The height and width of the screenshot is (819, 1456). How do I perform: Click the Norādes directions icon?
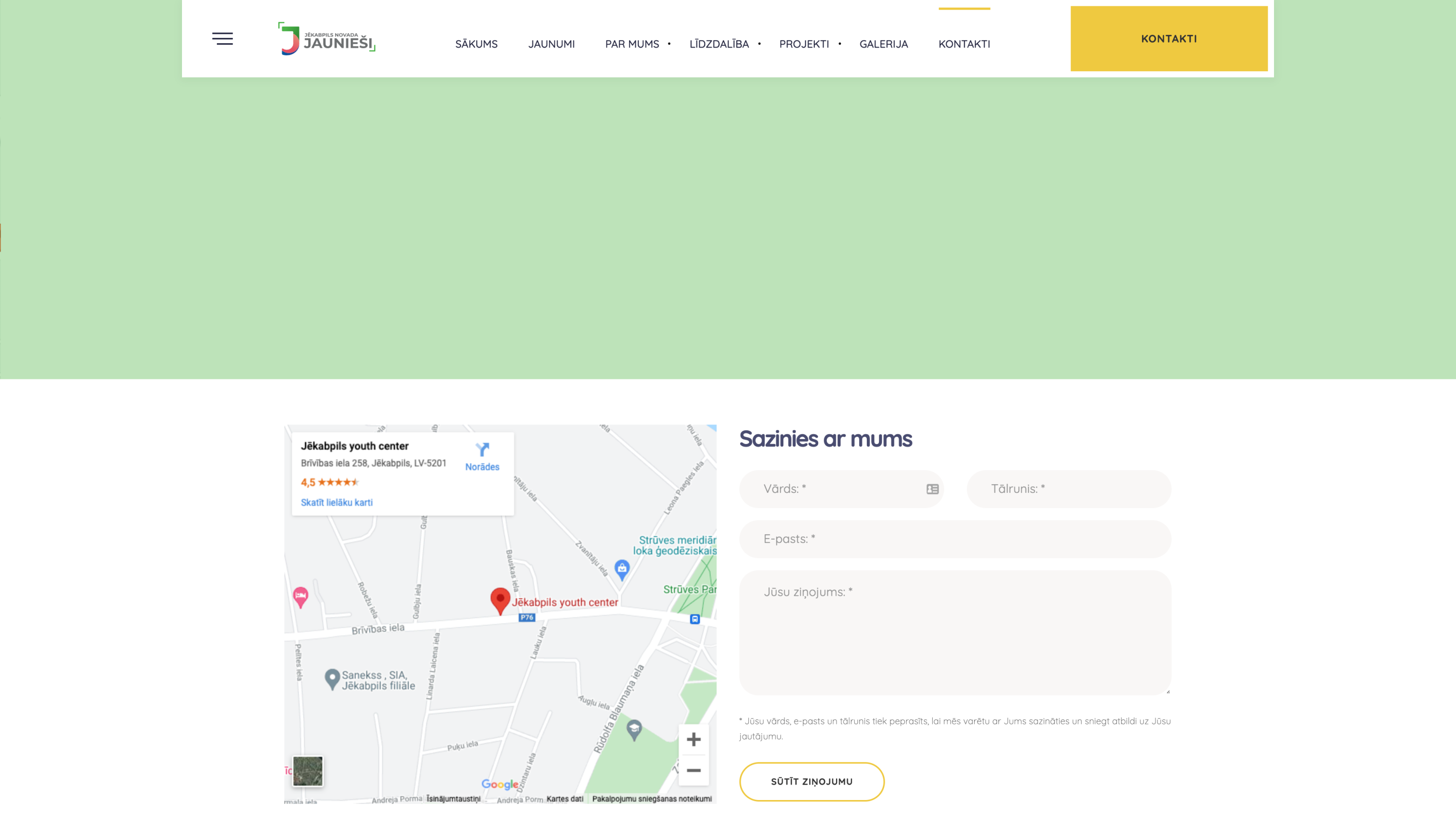coord(481,450)
